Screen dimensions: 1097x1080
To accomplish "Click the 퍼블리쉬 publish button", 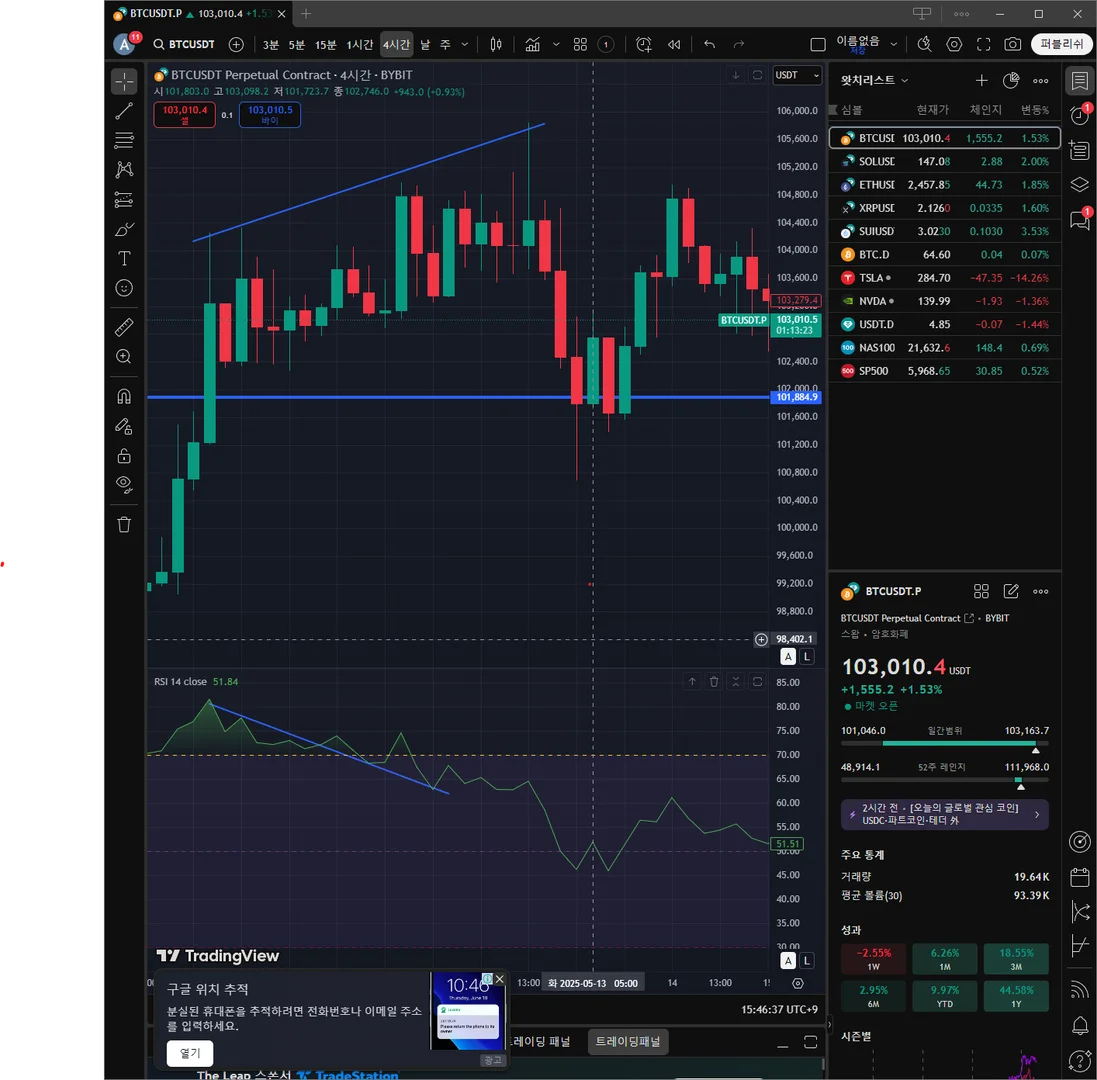I will click(1061, 44).
